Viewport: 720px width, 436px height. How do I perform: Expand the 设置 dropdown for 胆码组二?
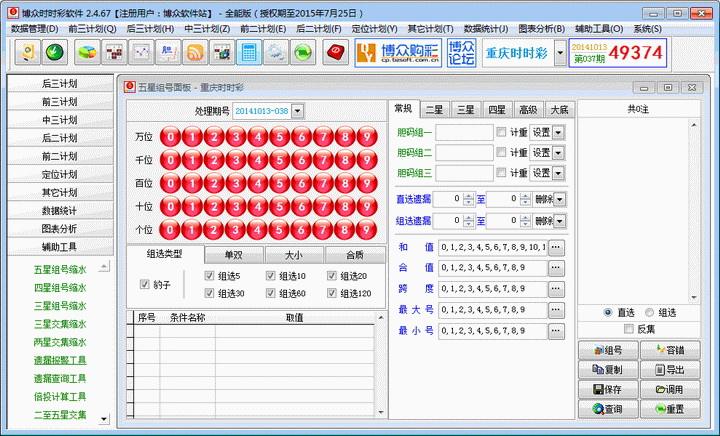(558, 153)
